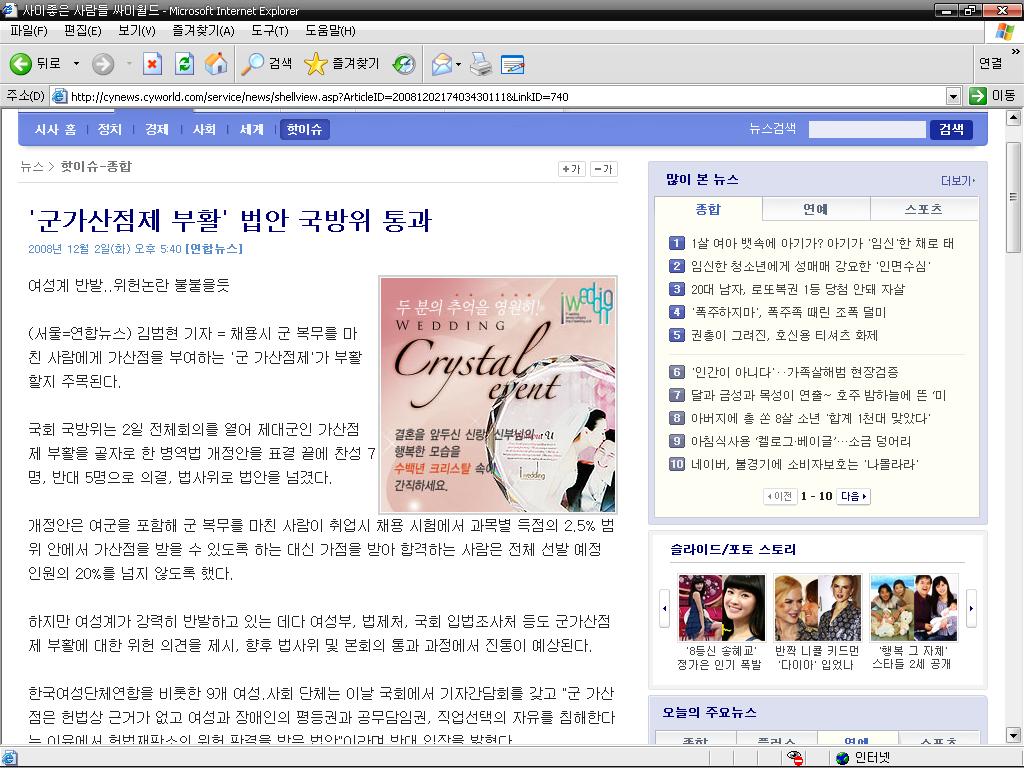Image resolution: width=1024 pixels, height=768 pixels.
Task: Go to the Home page icon
Action: pos(216,64)
